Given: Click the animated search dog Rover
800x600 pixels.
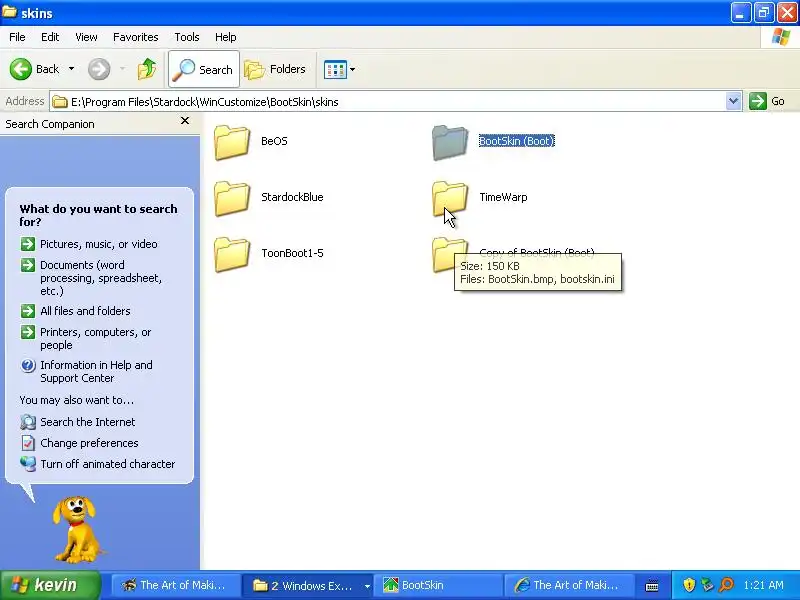Looking at the screenshot, I should click(78, 529).
